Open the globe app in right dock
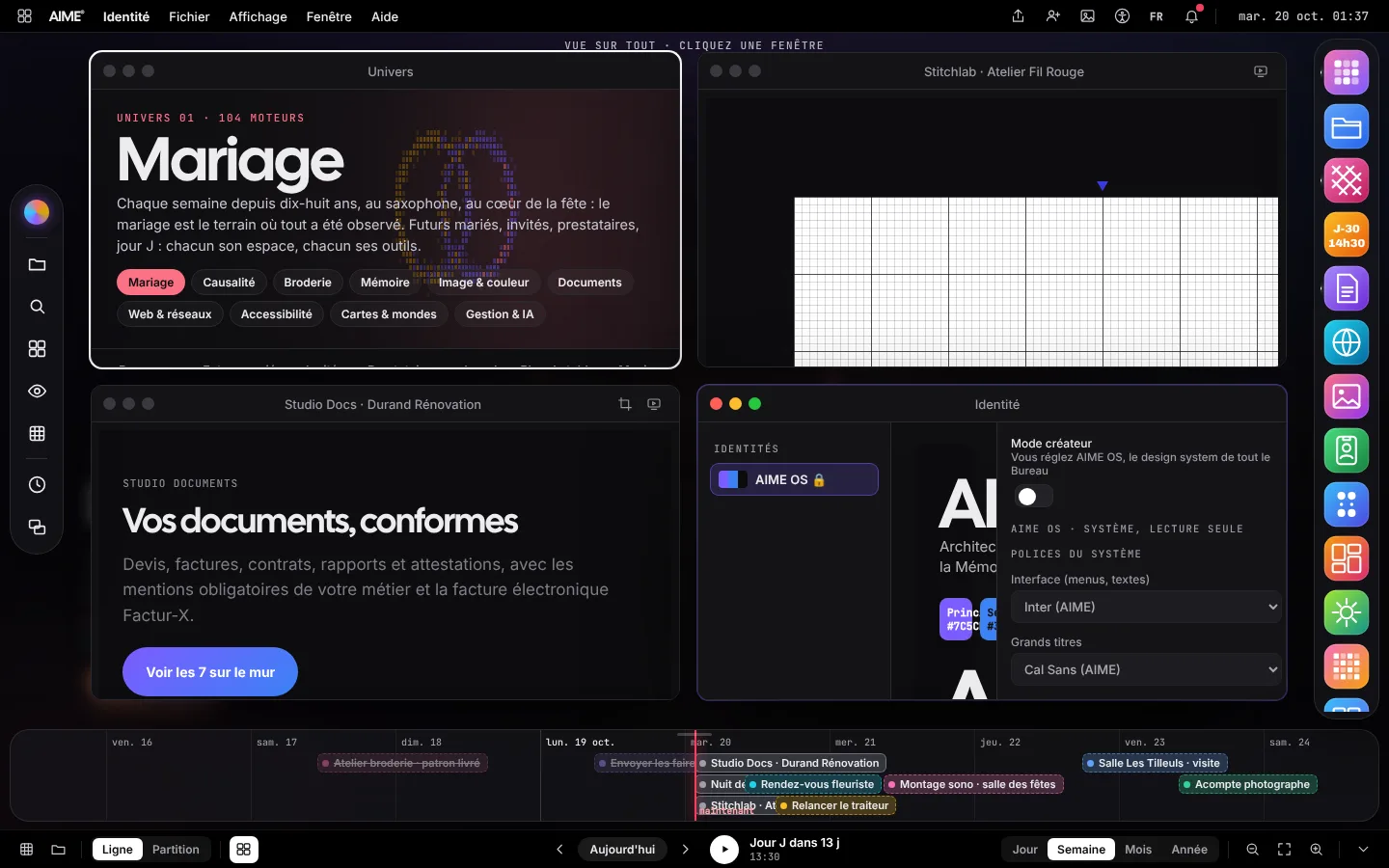Screen dimensions: 1389x868 tap(1347, 342)
